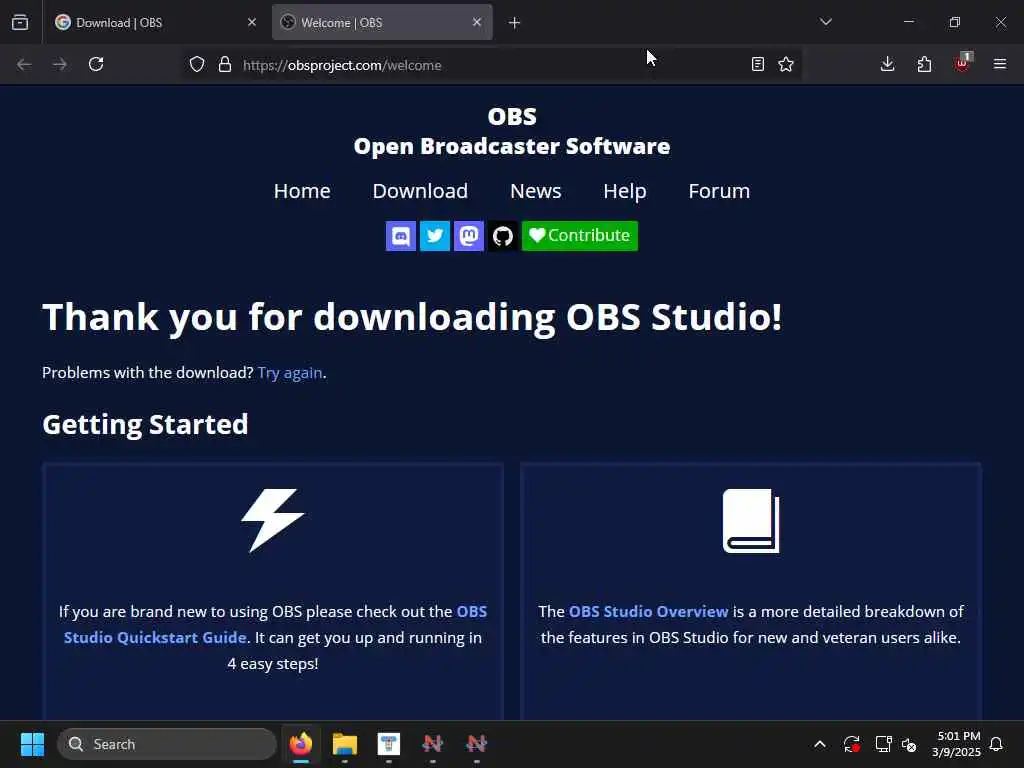Screen dimensions: 1024x768
Task: Open the GitHub social icon
Action: click(x=502, y=236)
